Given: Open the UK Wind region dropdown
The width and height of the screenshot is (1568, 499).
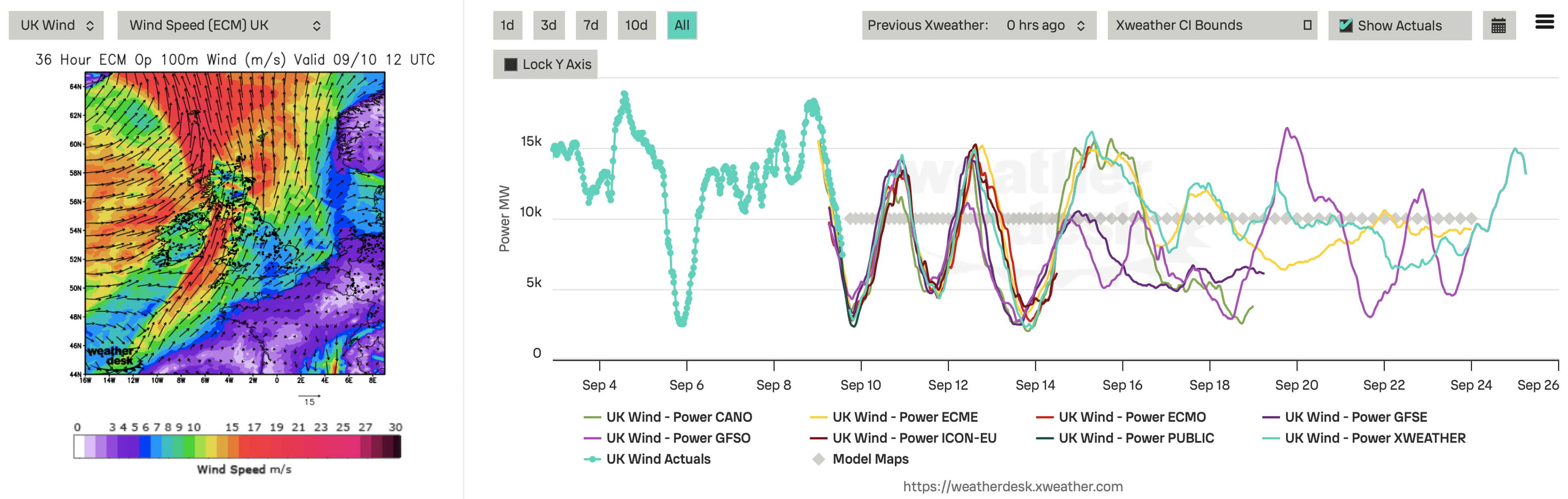Looking at the screenshot, I should [56, 25].
